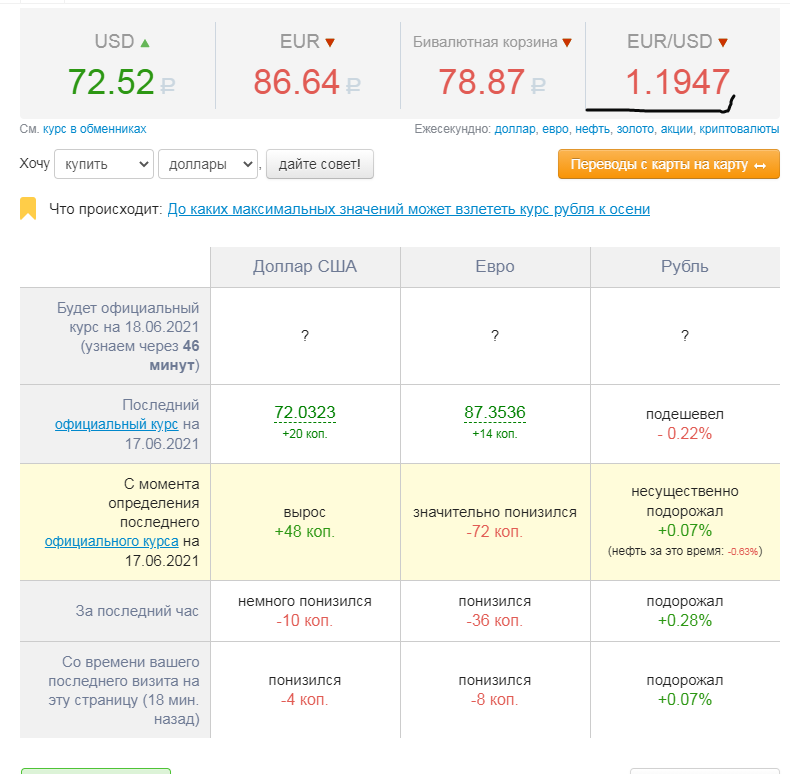Click the green up arrow beside USD

pyautogui.click(x=145, y=43)
